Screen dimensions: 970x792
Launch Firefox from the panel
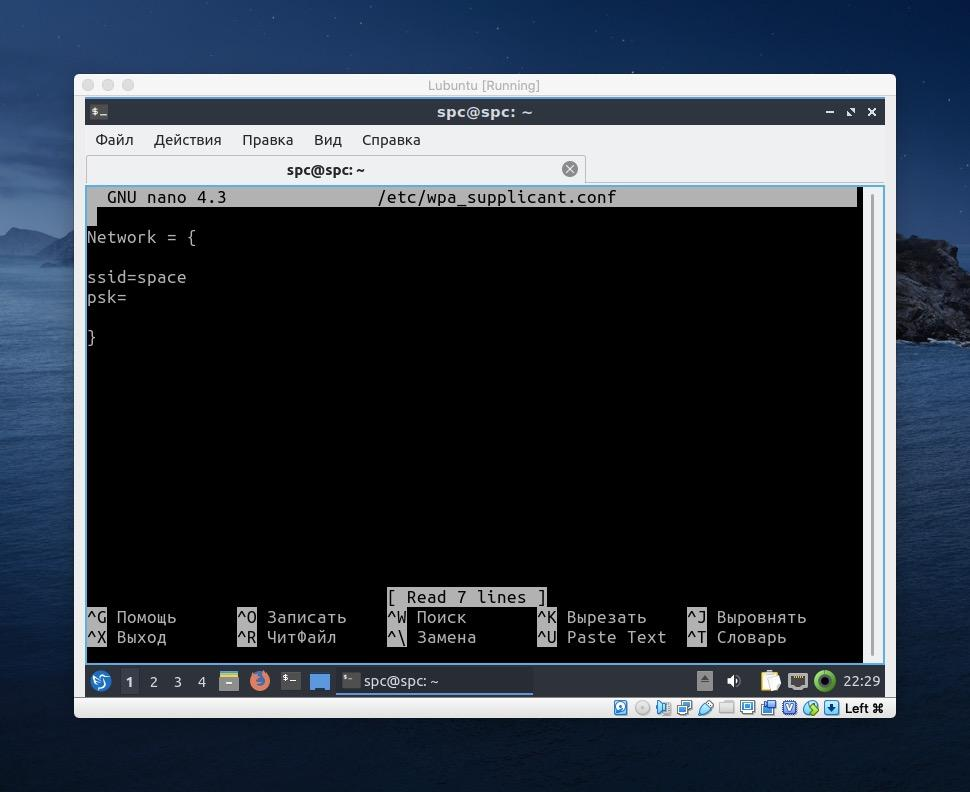tap(260, 681)
